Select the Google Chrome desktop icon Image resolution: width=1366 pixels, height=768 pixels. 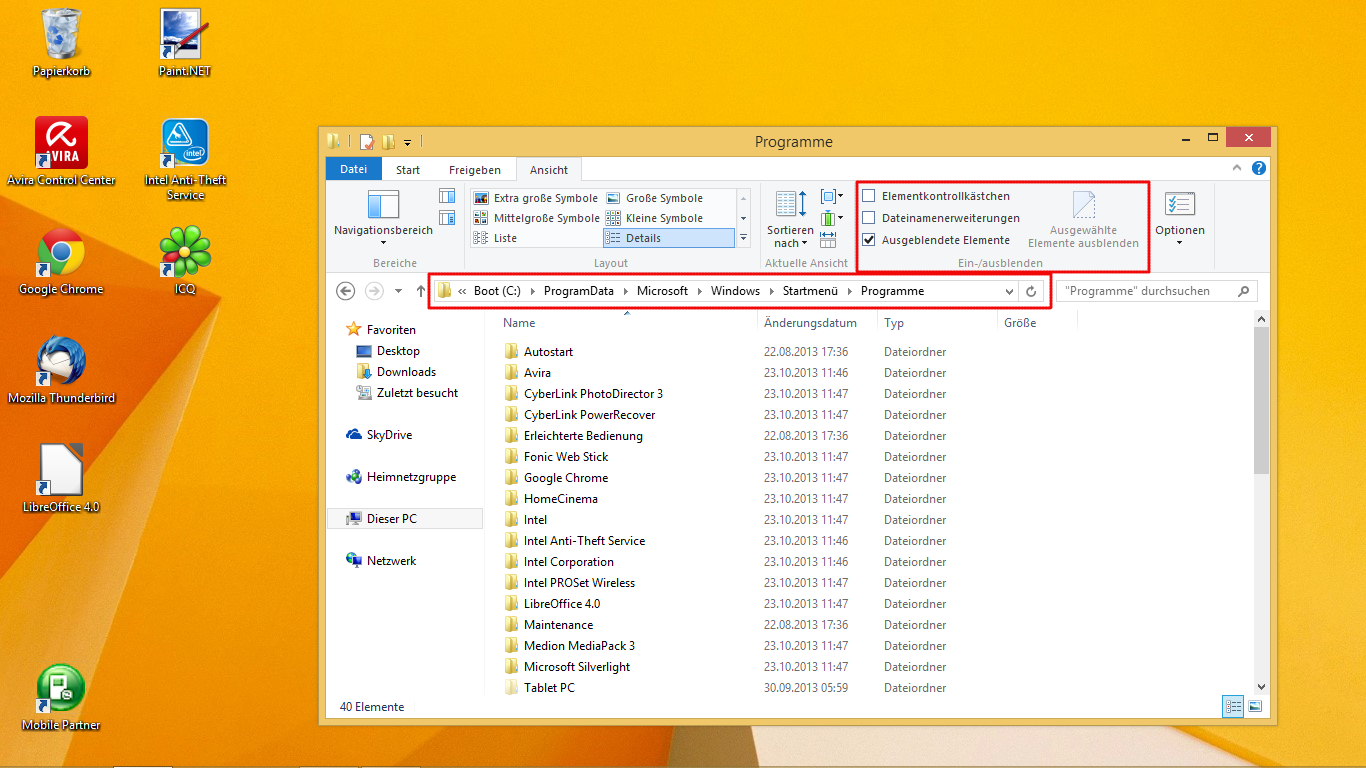61,261
